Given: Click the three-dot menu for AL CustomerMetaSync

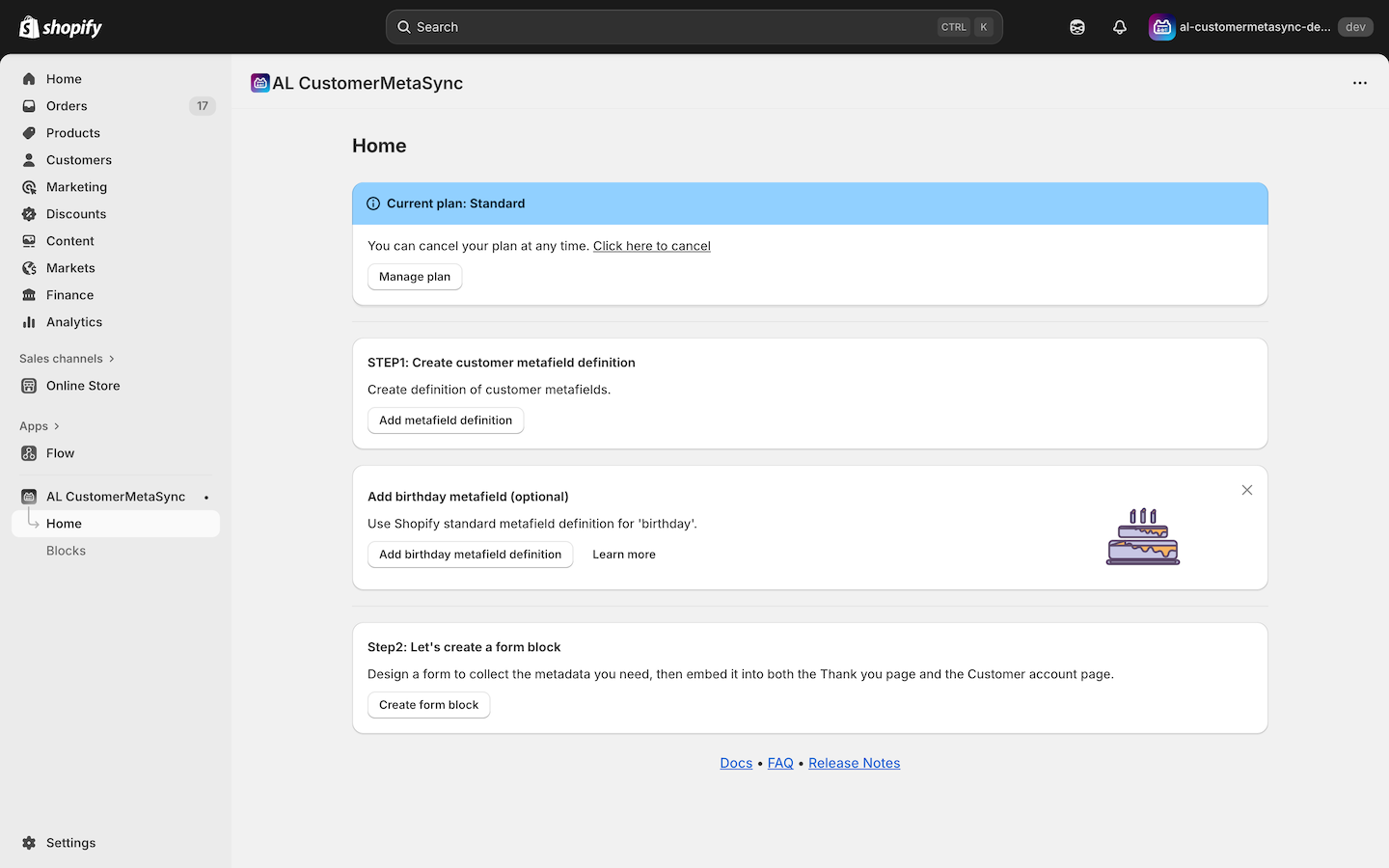Looking at the screenshot, I should (x=1359, y=83).
